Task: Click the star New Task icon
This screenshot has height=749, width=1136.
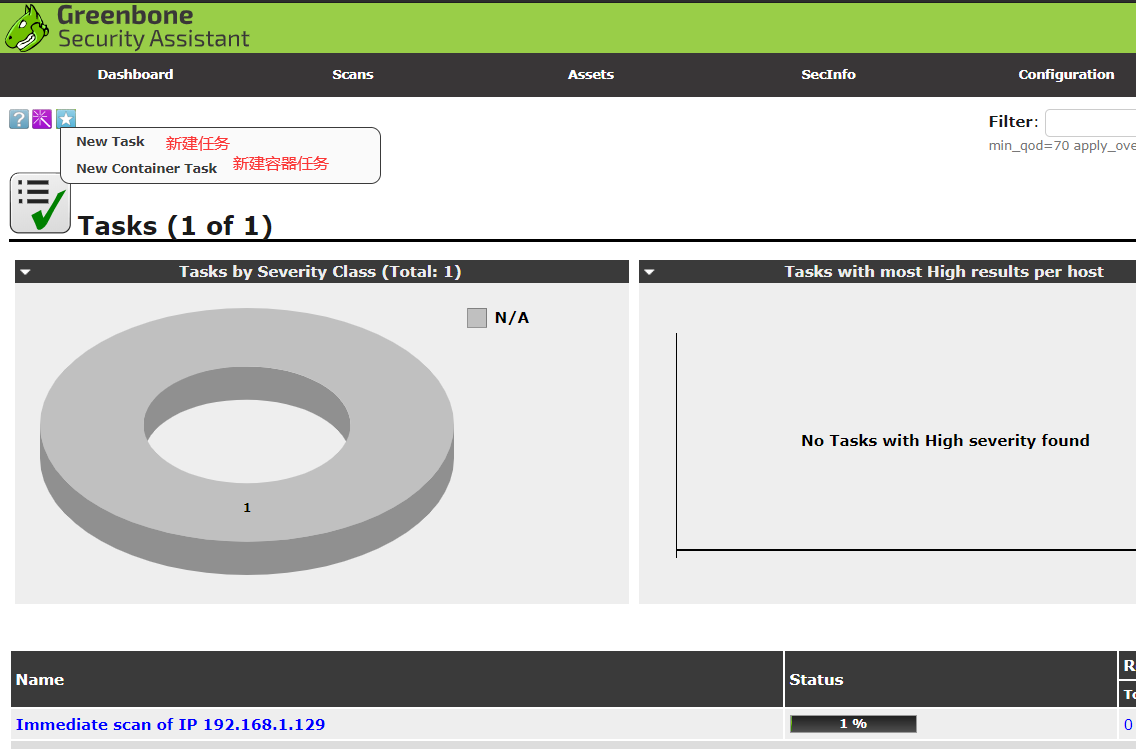Action: tap(66, 119)
